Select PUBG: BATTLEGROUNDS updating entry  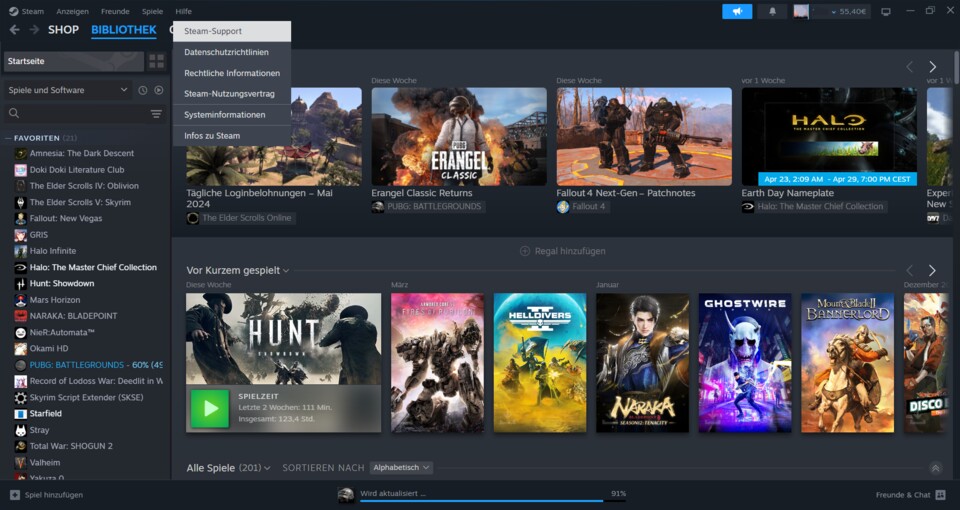coord(89,365)
